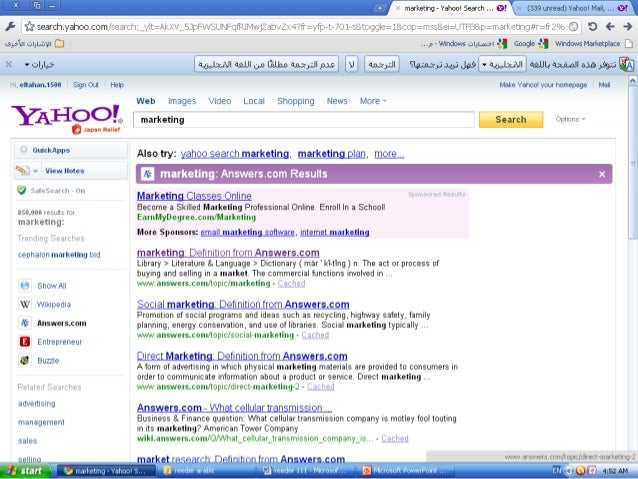The image size is (638, 479).
Task: Open Marketing Classes Online sponsored link
Action: [x=194, y=196]
